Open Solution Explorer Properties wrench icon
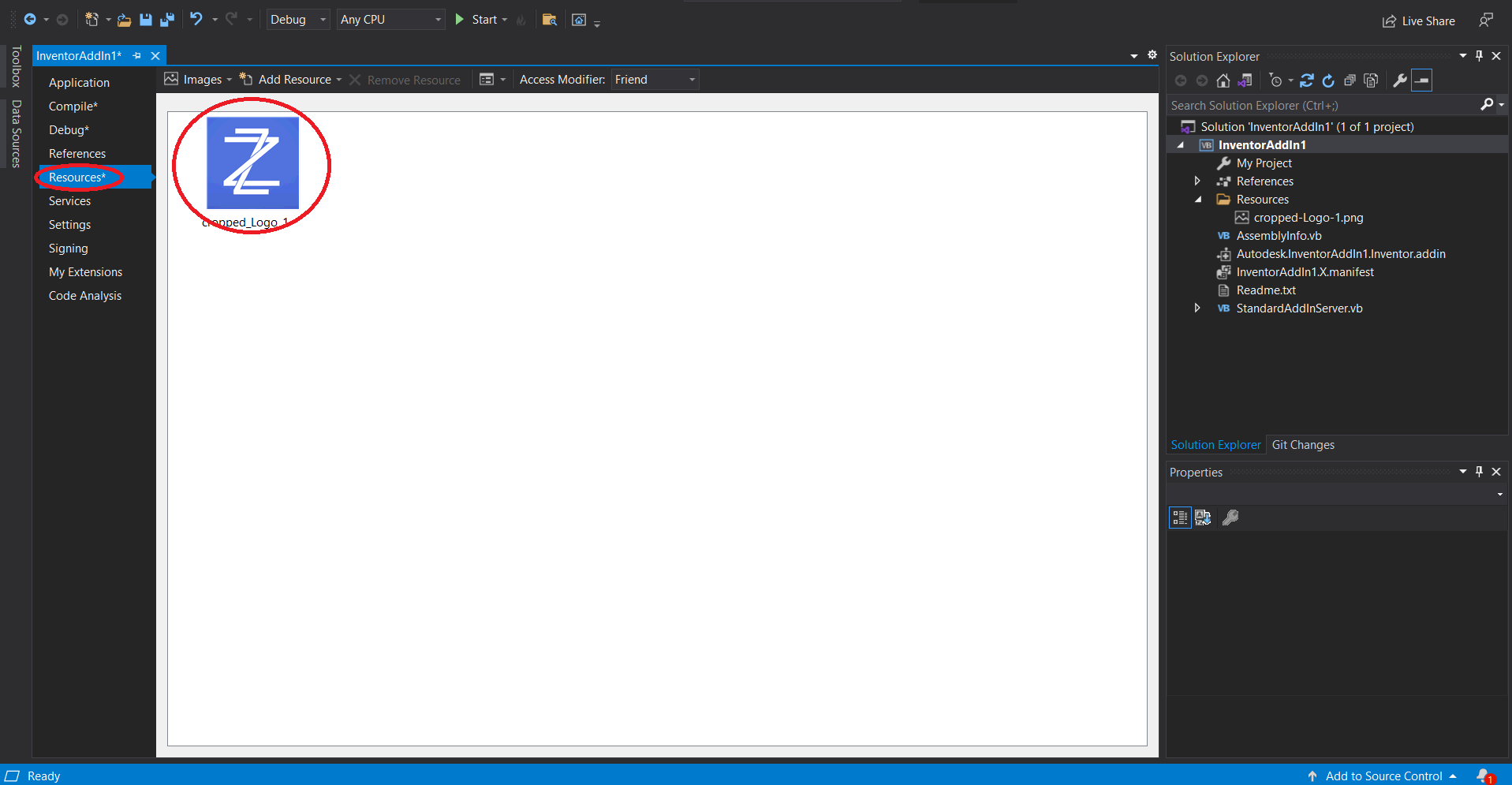The height and width of the screenshot is (785, 1512). click(1398, 80)
